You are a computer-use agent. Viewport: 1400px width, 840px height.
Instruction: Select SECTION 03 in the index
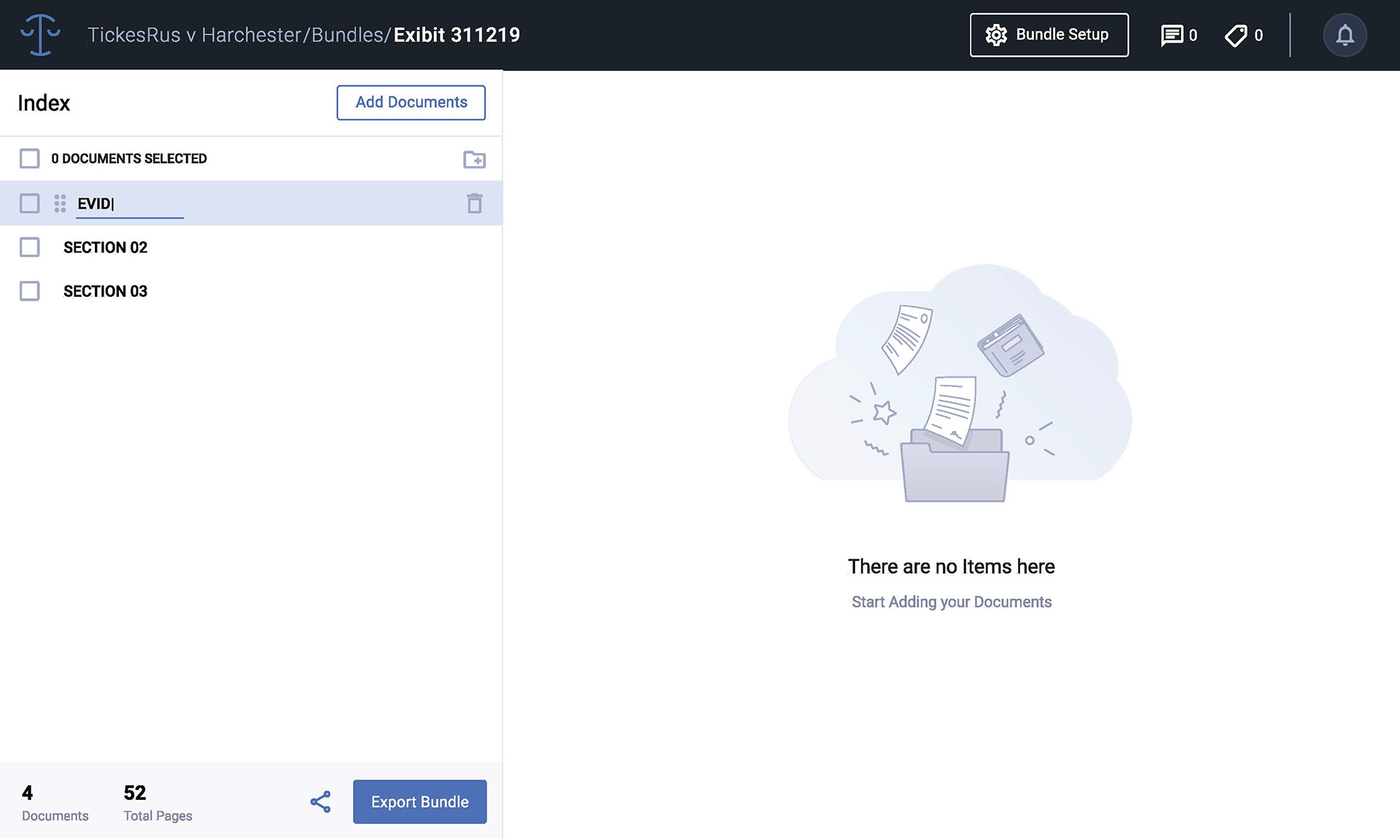click(x=106, y=291)
